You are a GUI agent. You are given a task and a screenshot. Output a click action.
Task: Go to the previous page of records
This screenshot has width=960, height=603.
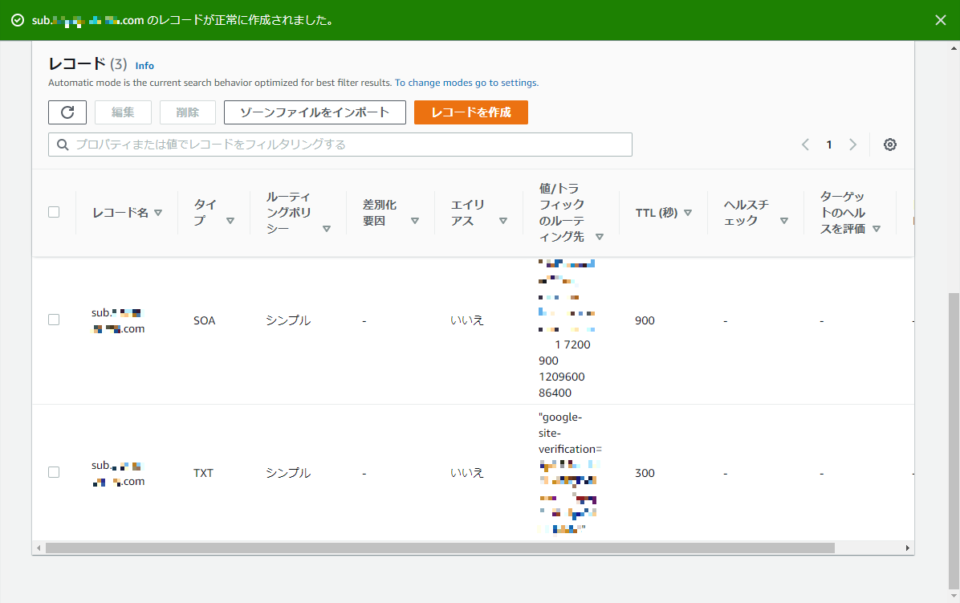click(804, 144)
